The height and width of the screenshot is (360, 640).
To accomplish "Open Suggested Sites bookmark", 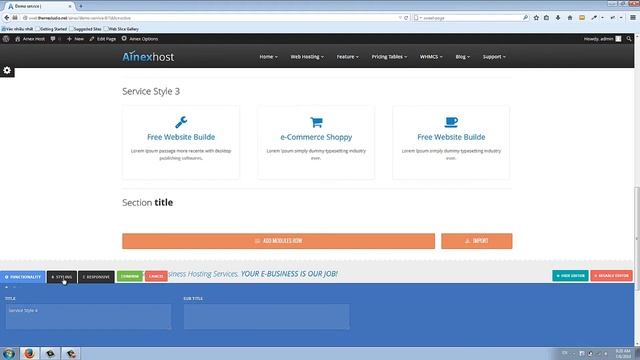I will tap(85, 29).
